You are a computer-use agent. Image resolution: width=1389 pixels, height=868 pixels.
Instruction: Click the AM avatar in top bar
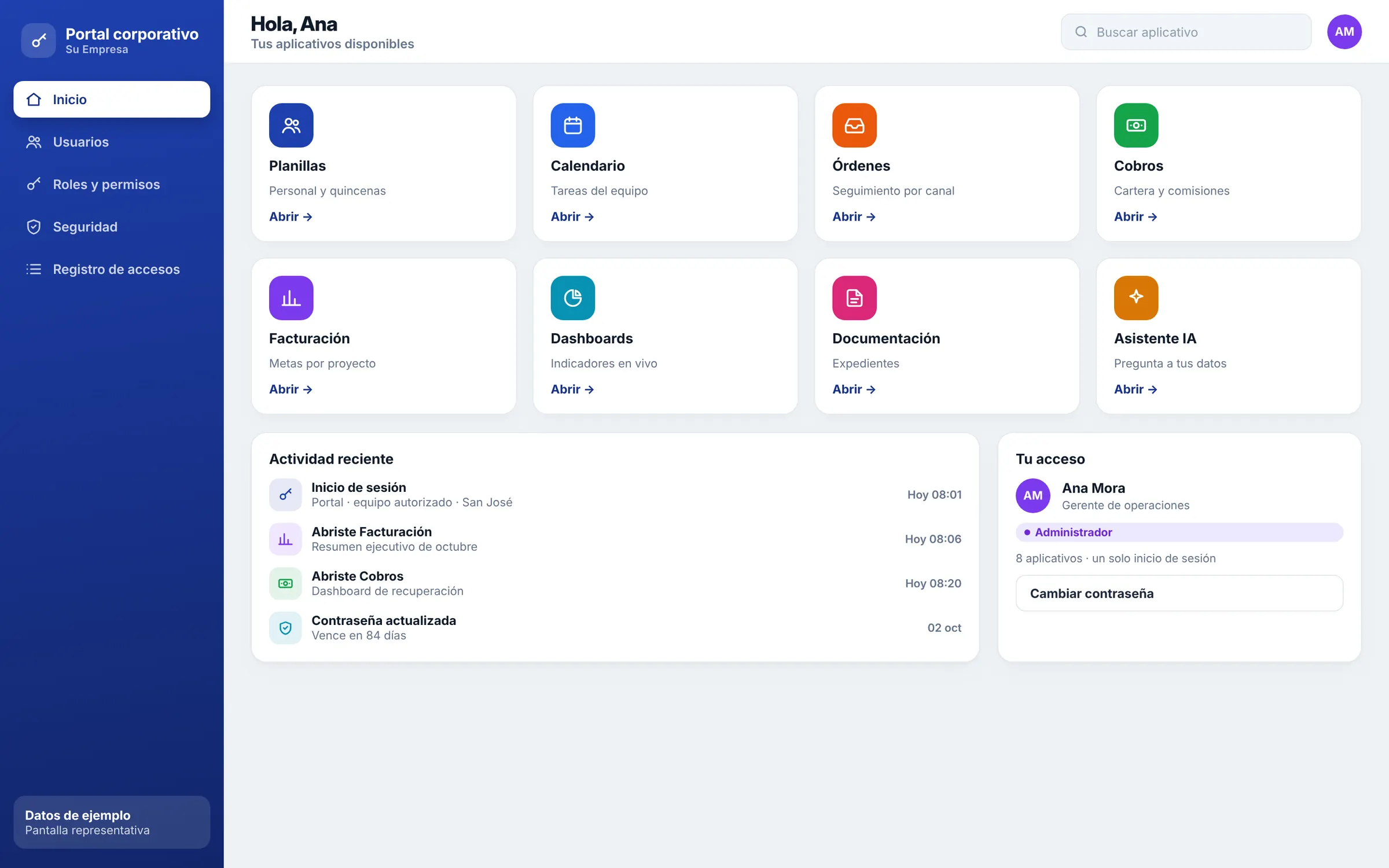tap(1344, 32)
